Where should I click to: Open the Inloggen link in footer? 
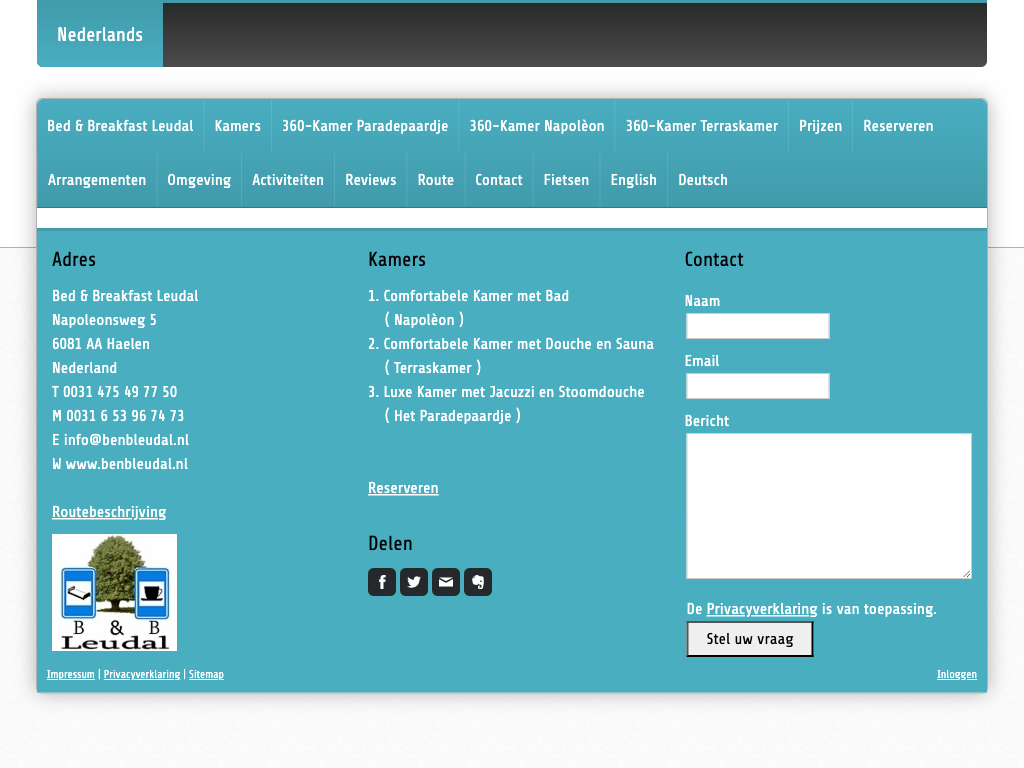956,675
